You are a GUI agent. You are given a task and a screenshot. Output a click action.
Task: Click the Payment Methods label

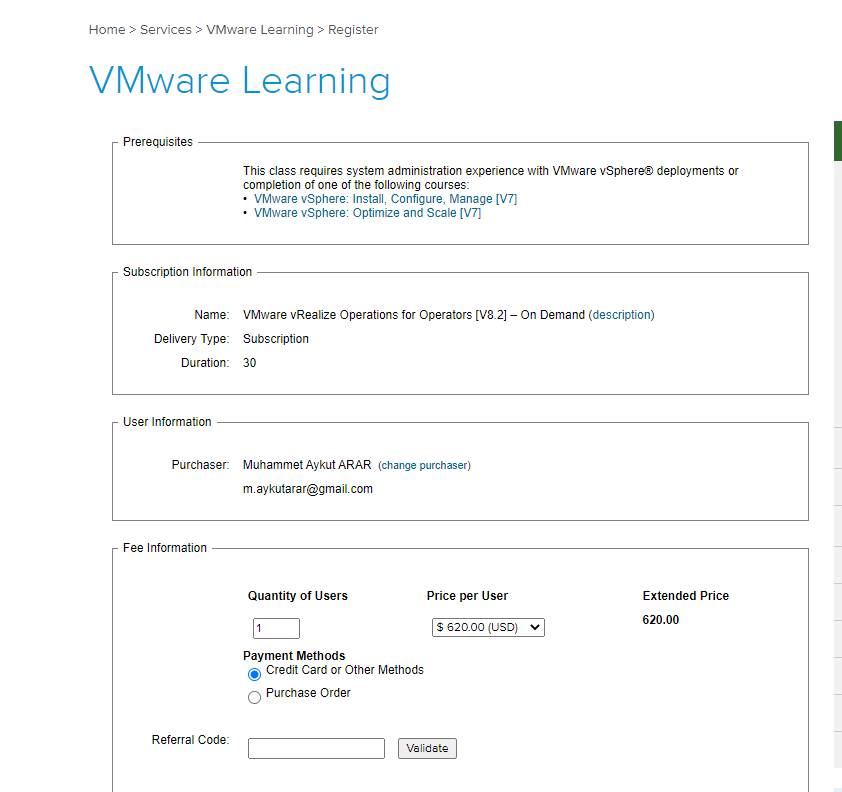[294, 656]
